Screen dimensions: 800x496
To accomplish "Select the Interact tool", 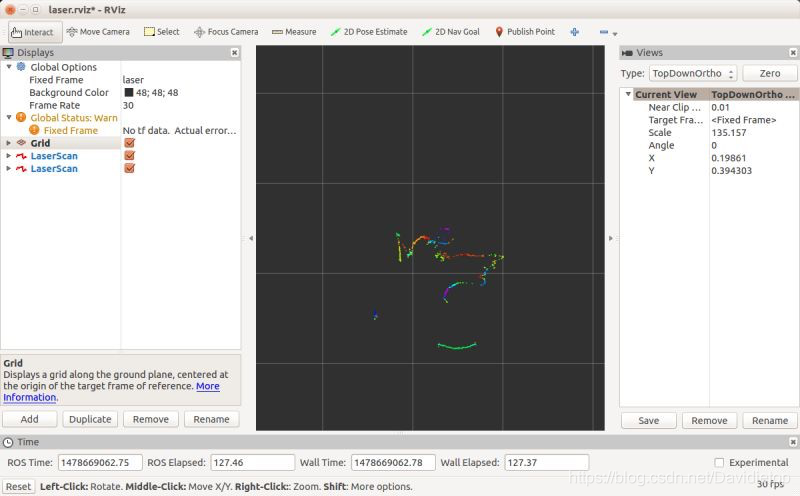I will pos(35,32).
